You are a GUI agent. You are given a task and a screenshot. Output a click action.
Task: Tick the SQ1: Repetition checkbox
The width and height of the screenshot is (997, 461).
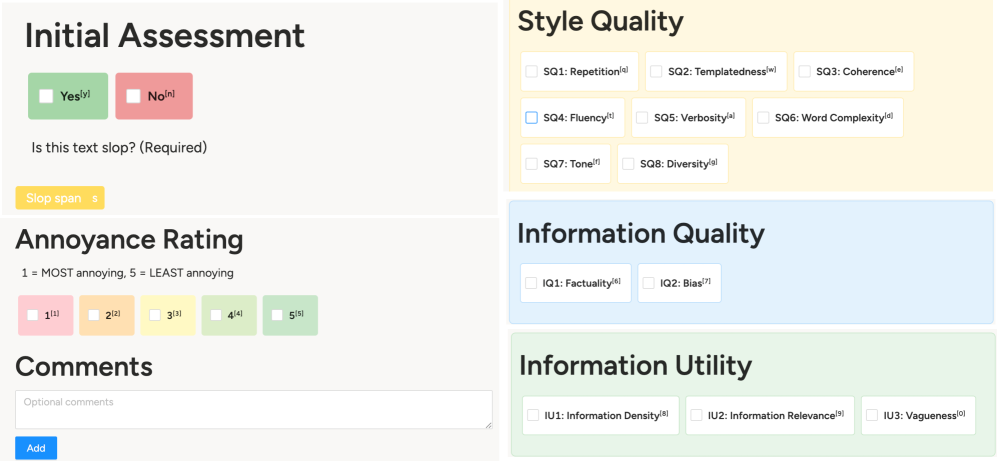[x=532, y=71]
